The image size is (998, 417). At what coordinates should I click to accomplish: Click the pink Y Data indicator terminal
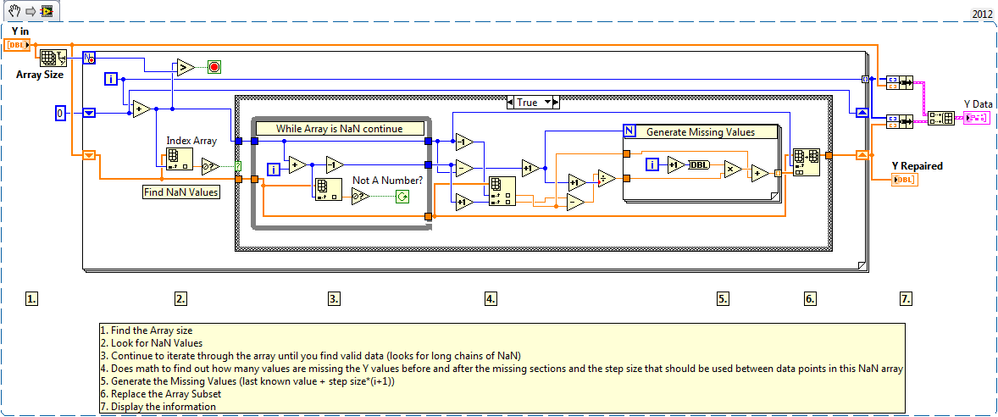[976, 118]
